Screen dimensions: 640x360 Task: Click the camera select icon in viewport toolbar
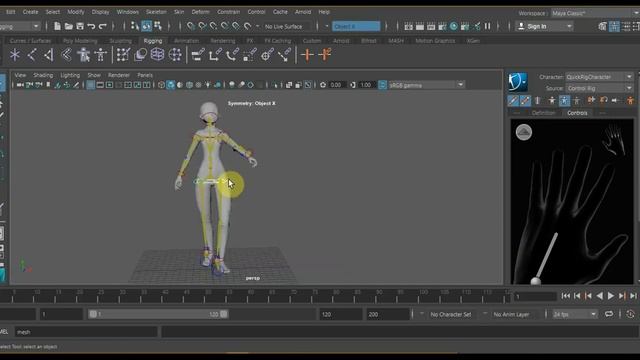click(20, 85)
